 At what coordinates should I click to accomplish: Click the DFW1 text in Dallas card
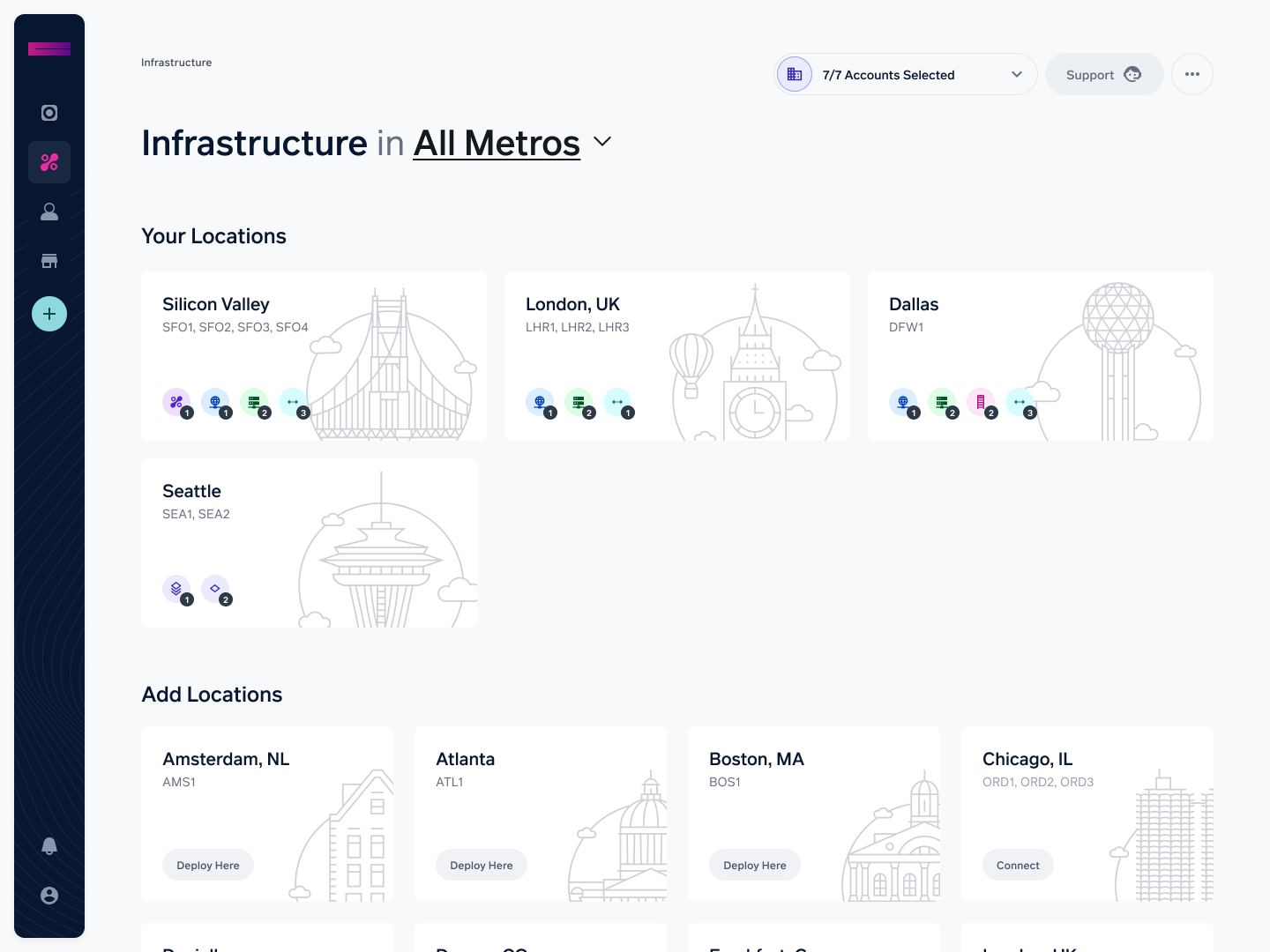pyautogui.click(x=907, y=327)
